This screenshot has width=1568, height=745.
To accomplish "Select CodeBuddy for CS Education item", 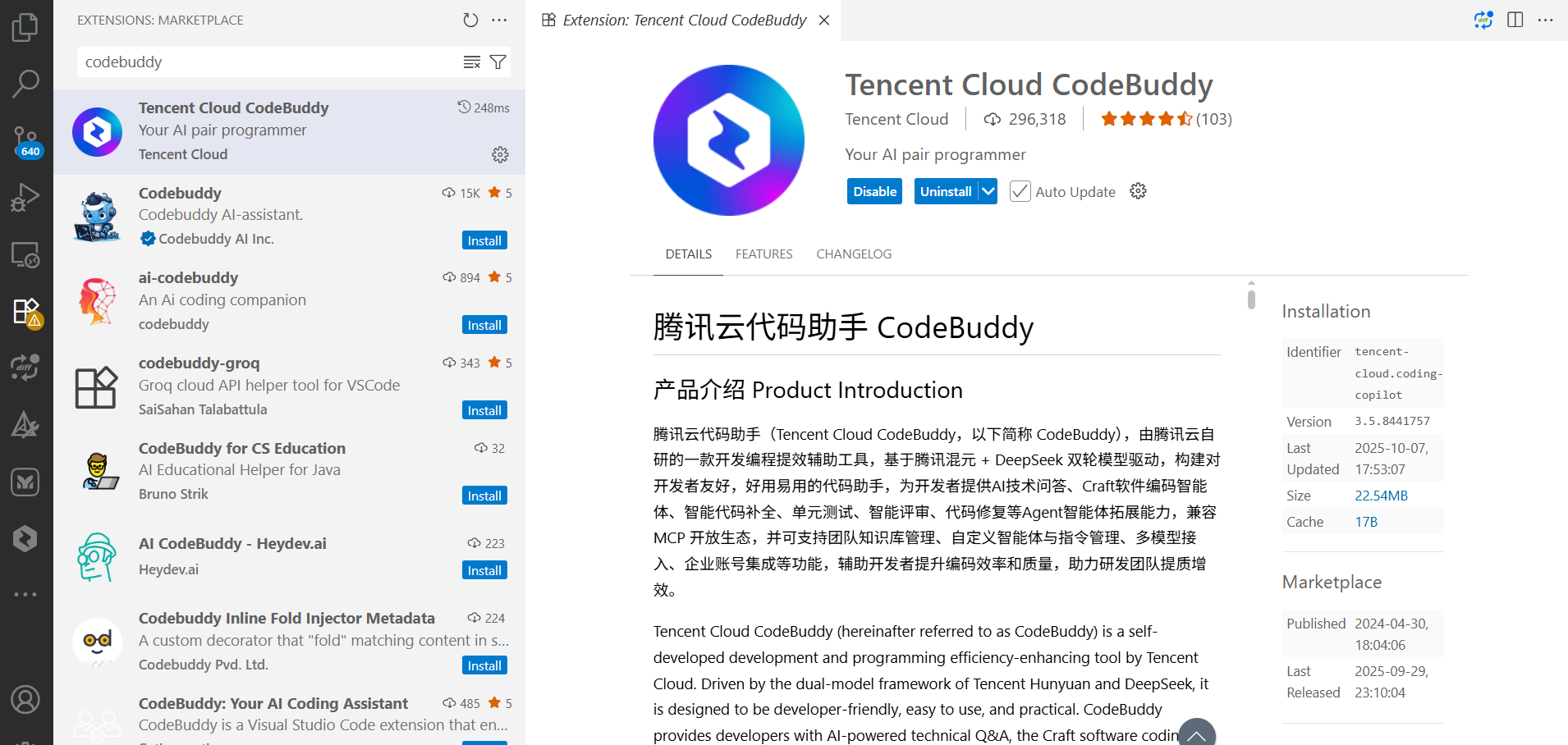I will [x=289, y=472].
